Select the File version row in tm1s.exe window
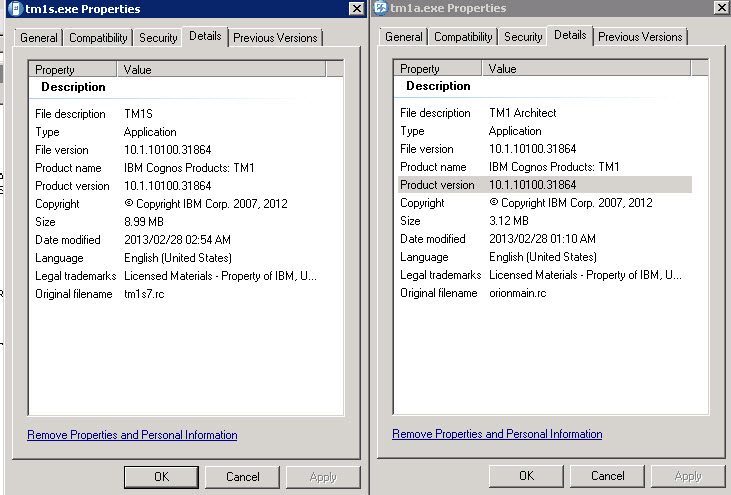 coord(179,150)
